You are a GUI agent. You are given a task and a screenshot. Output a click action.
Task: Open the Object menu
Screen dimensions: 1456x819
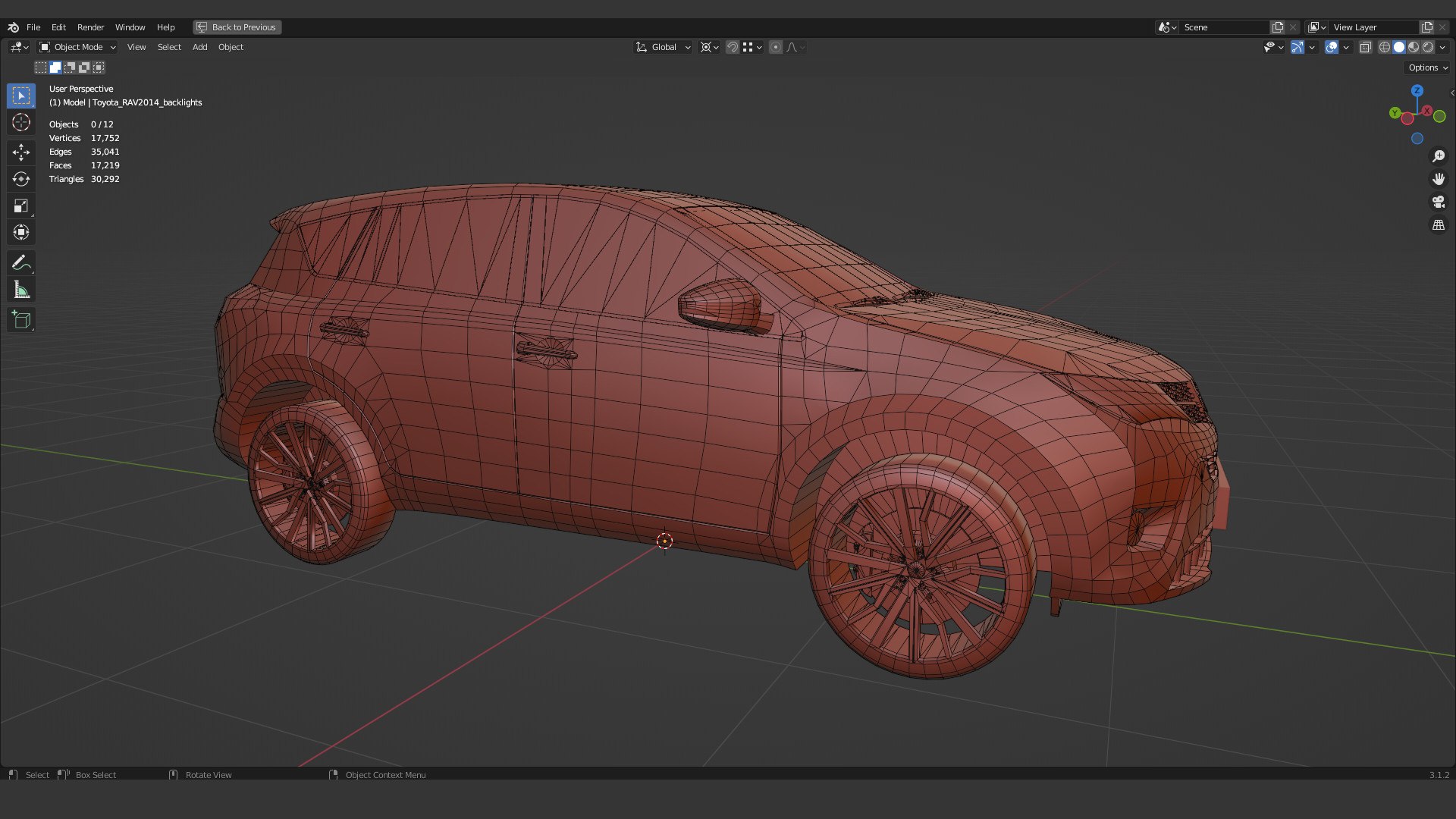pyautogui.click(x=231, y=47)
